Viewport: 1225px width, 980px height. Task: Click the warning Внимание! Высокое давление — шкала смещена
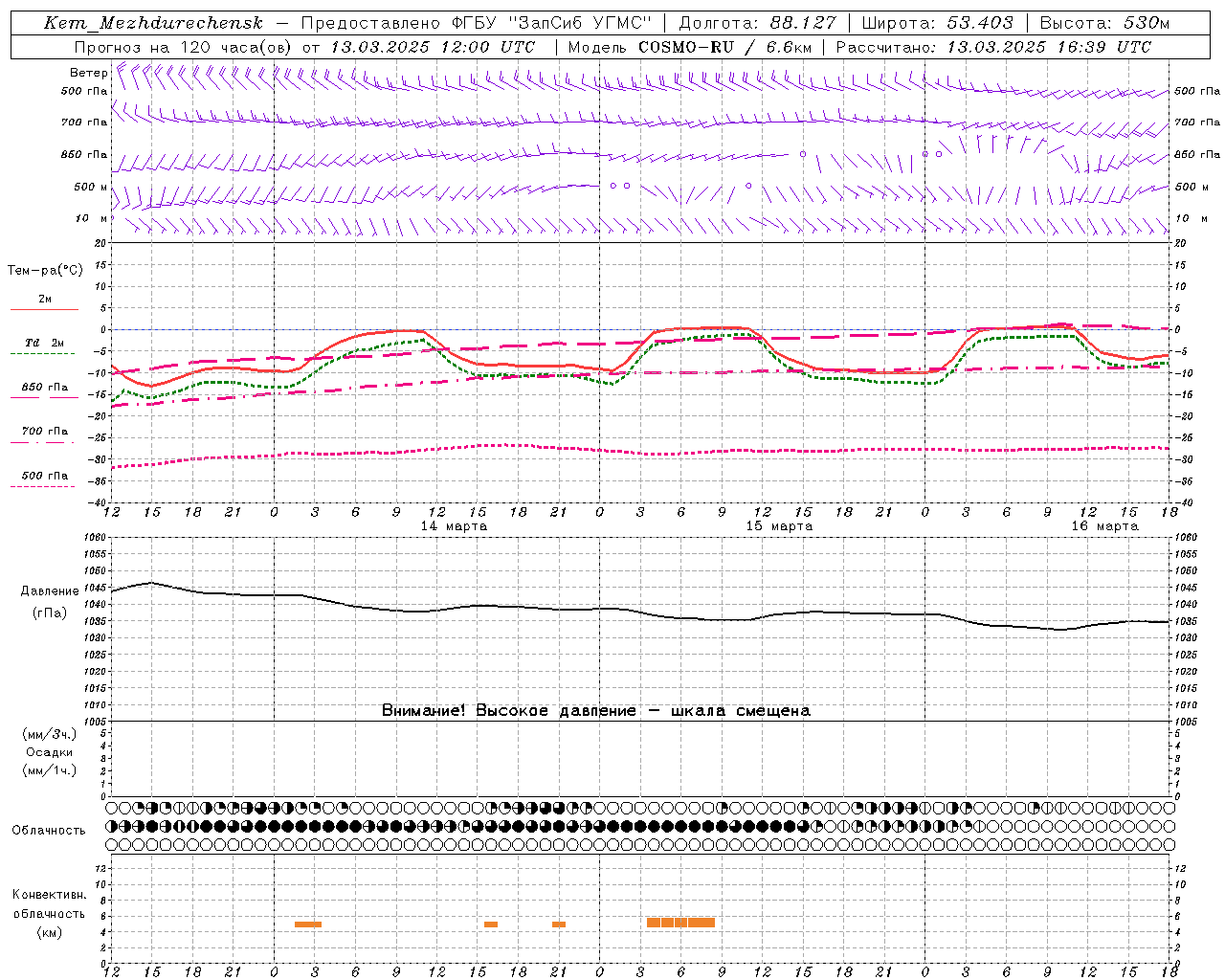coord(595,710)
